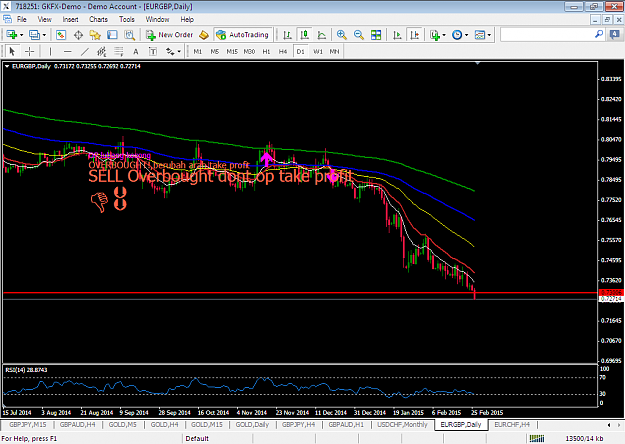
Task: Open the MetaEditor yellow book icon
Action: tap(204, 35)
